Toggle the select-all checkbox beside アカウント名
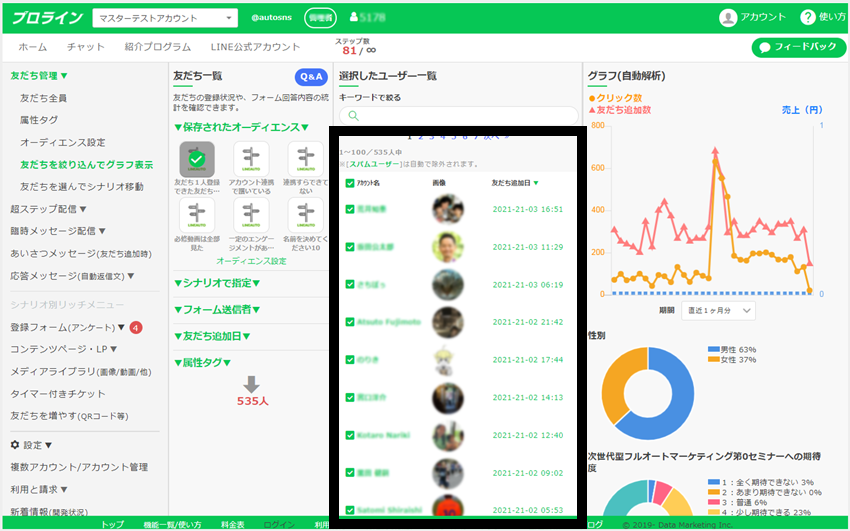Image resolution: width=850 pixels, height=531 pixels. click(349, 183)
